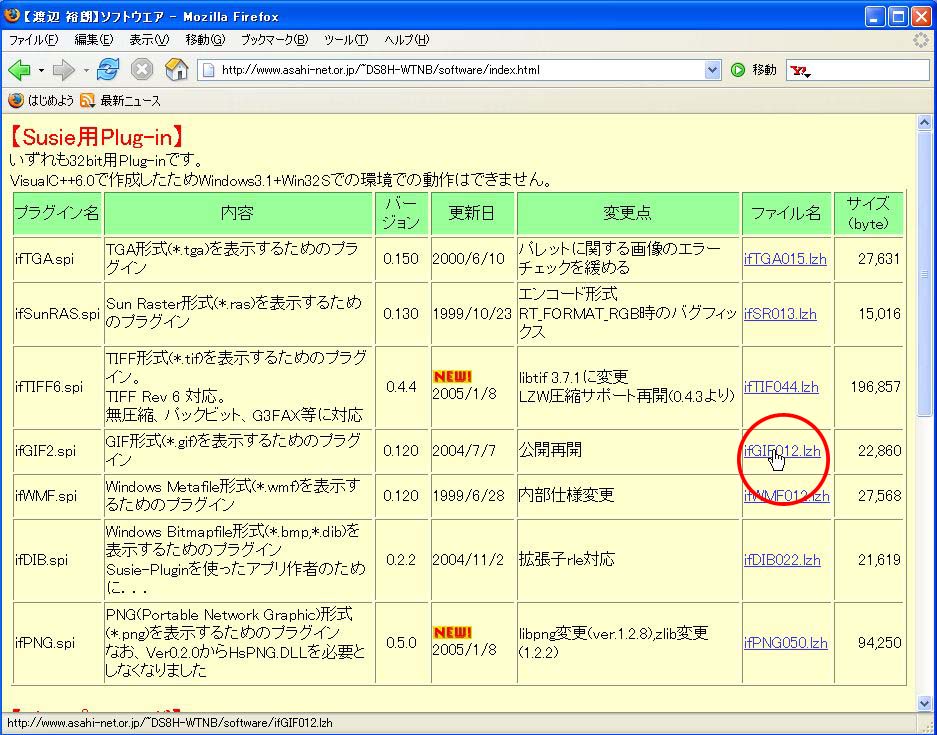Viewport: 937px width, 735px height.
Task: Click the Yahoo search engine icon
Action: [x=800, y=71]
